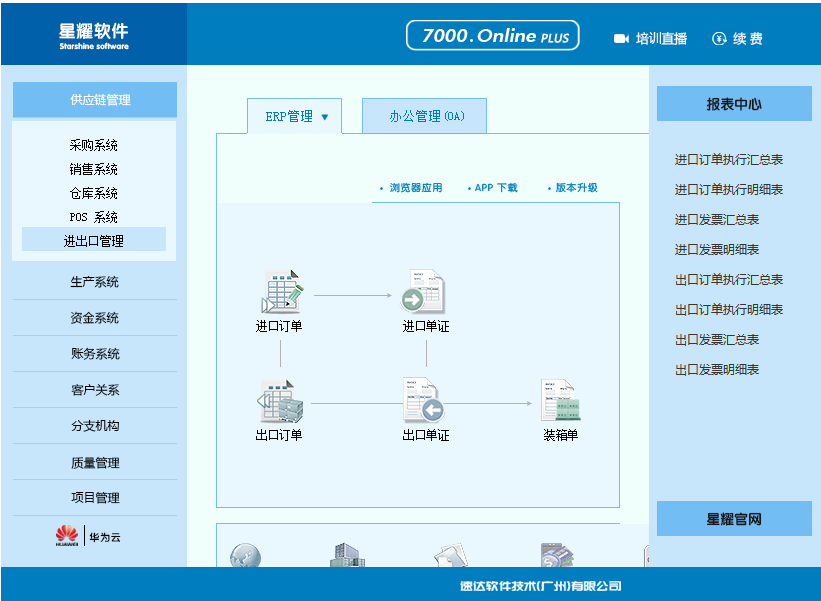Select POS 系统 in the sidebar

pos(94,217)
